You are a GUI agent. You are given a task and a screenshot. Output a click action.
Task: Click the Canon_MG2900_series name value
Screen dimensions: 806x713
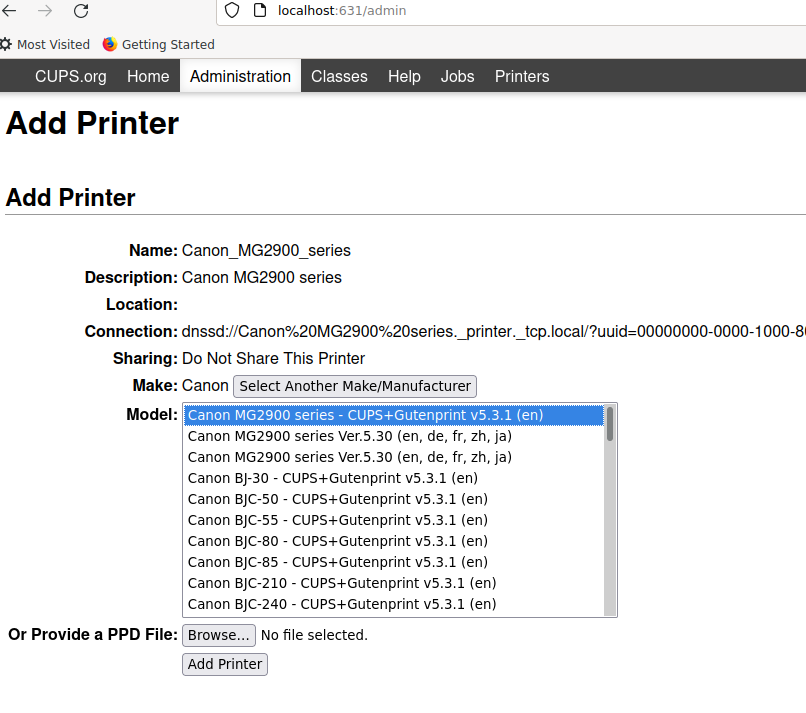pos(266,250)
